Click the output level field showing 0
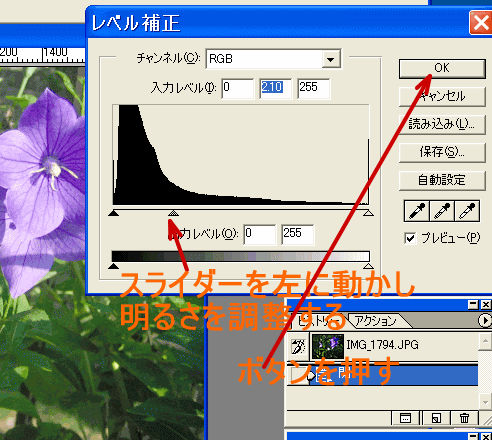The height and width of the screenshot is (440, 492). 260,234
